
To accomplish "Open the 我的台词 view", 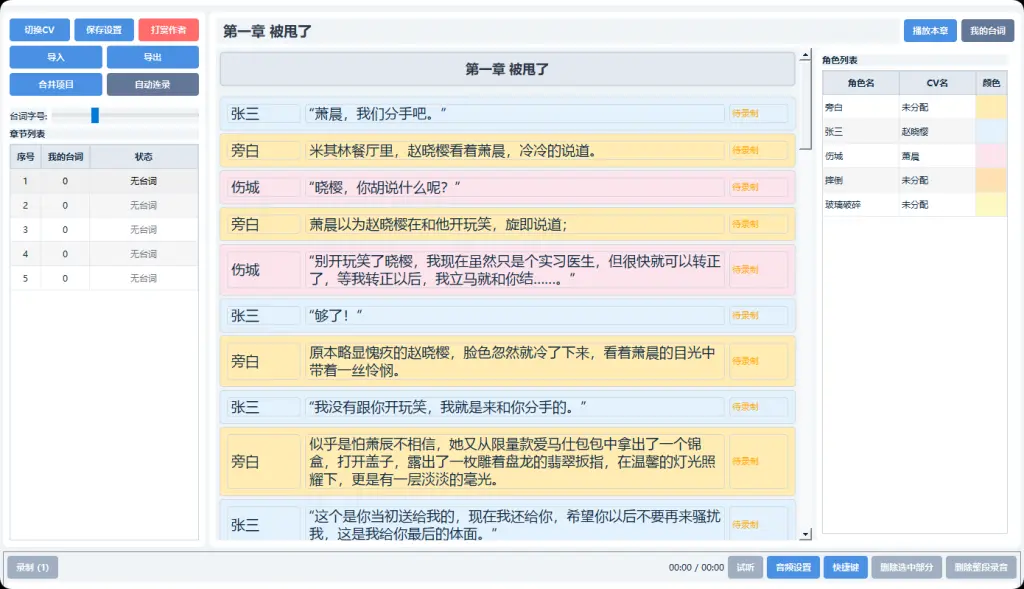I will [x=987, y=31].
